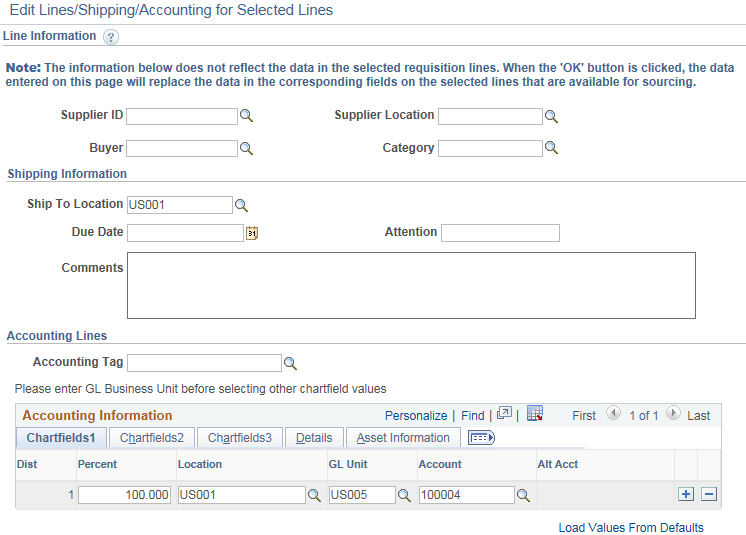This screenshot has height=535, width=746.
Task: Open the Due Date calendar picker
Action: click(252, 233)
